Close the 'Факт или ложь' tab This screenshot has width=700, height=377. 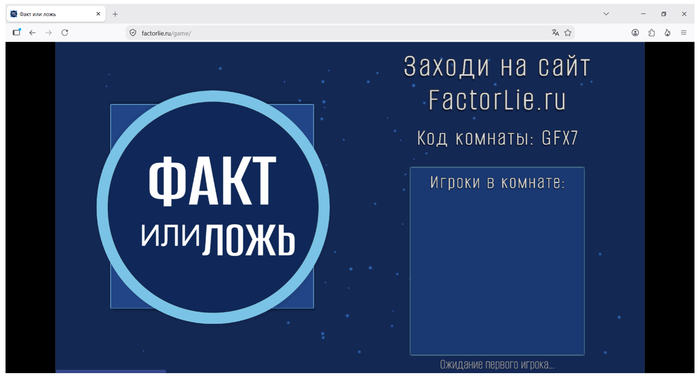98,14
